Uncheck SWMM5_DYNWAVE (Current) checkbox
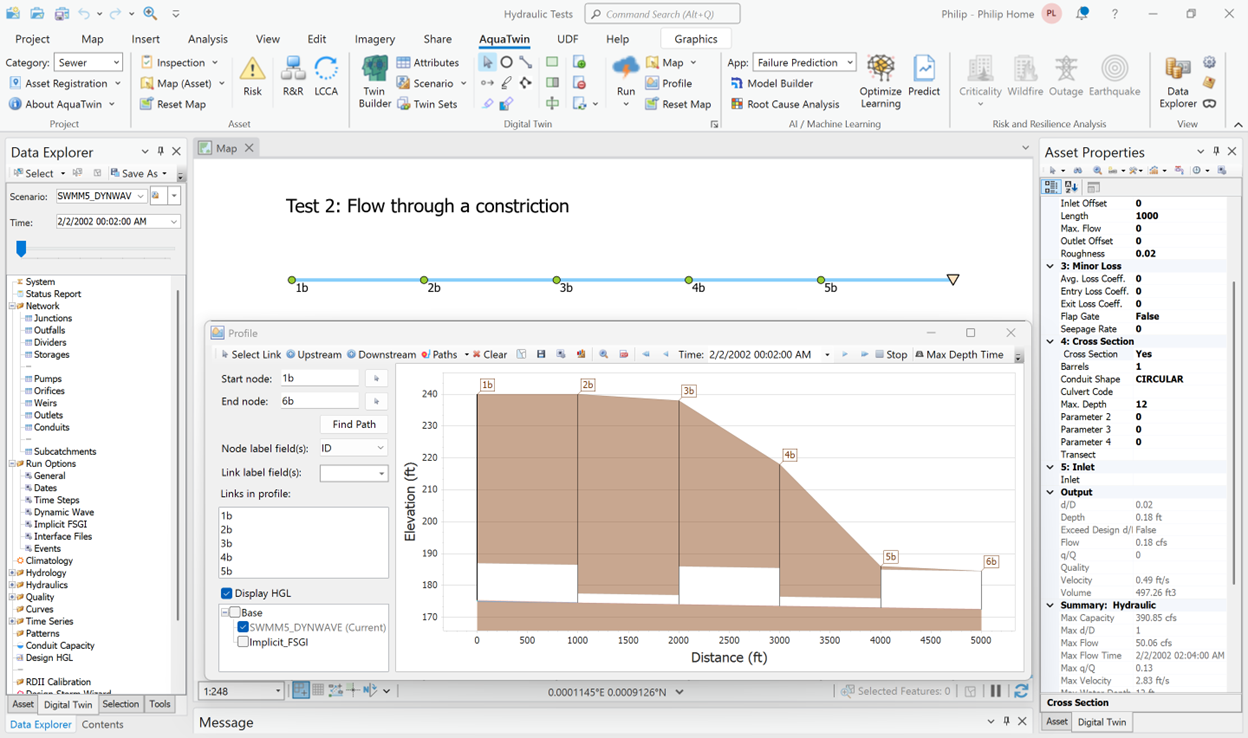The image size is (1248, 738). pyautogui.click(x=243, y=627)
